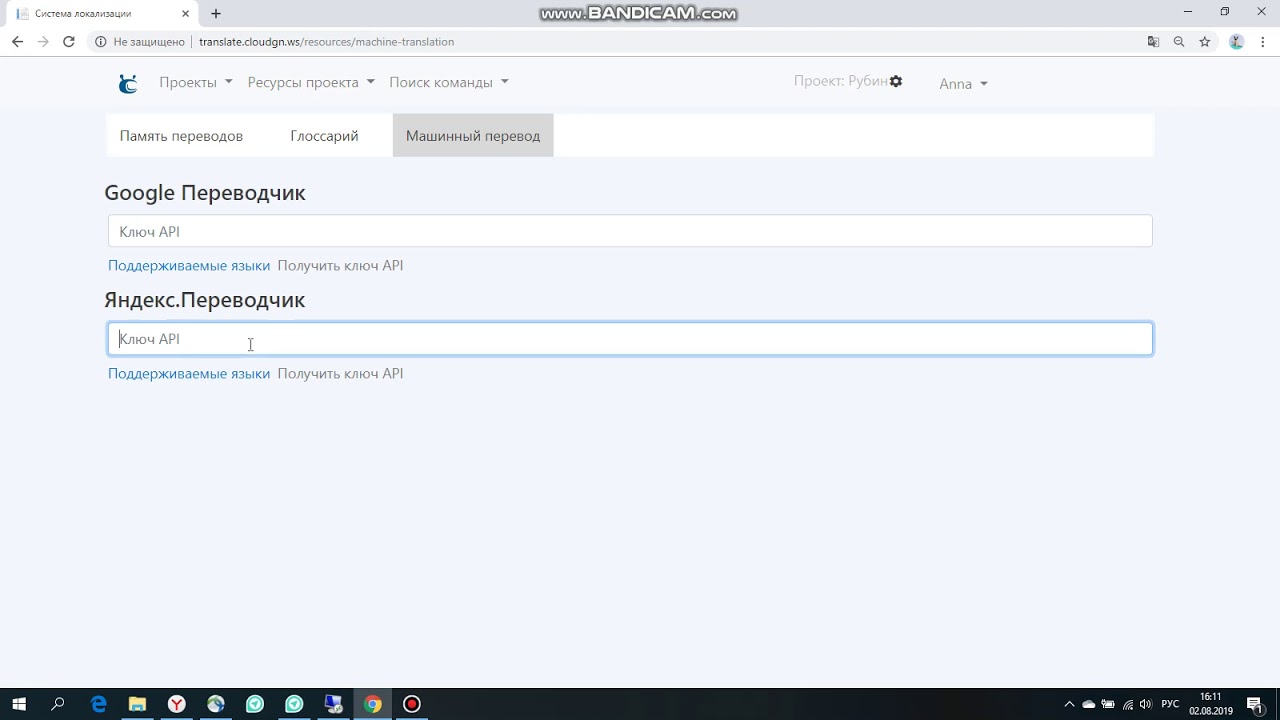
Task: Open Google Translate page icon in address bar
Action: pos(1153,42)
